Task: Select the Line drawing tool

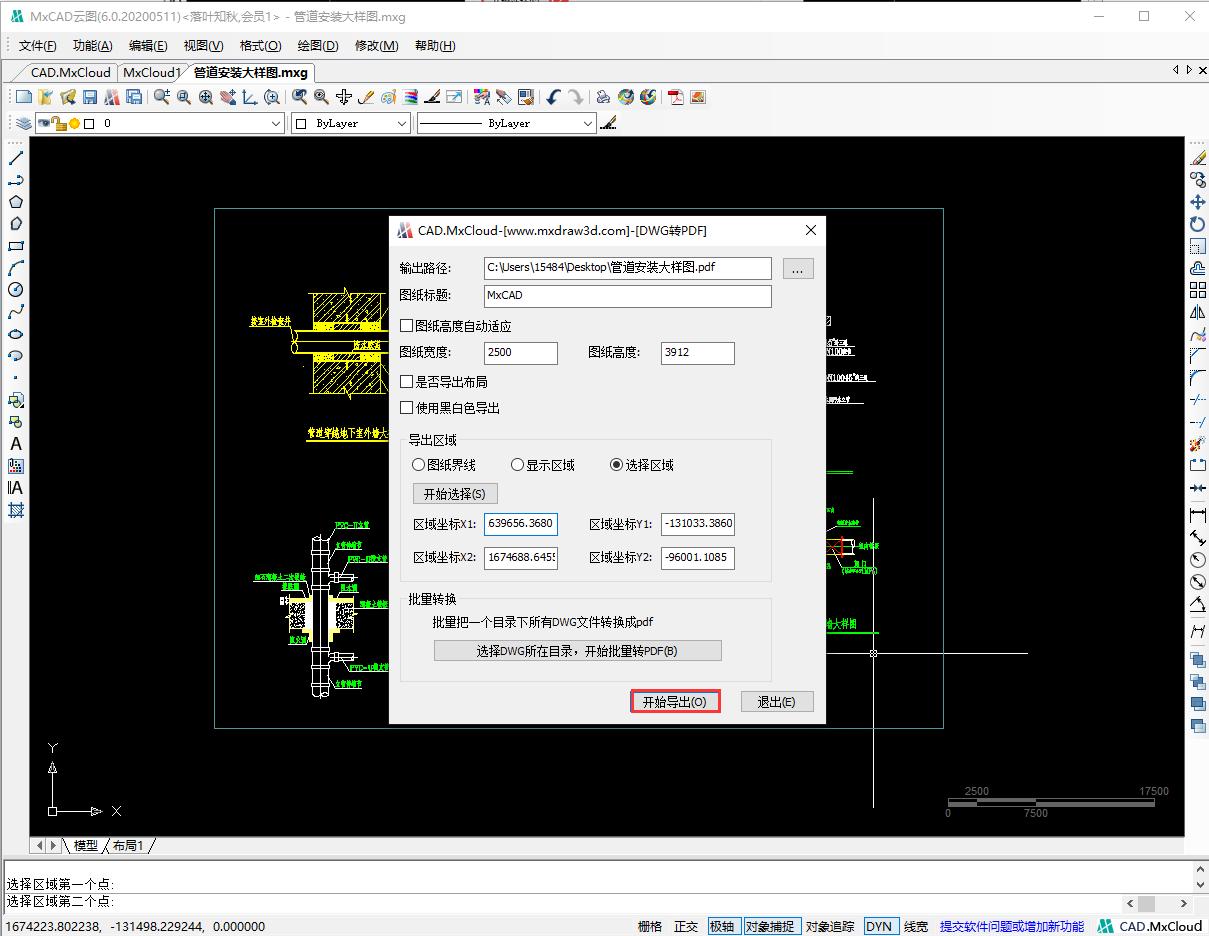Action: [x=13, y=157]
